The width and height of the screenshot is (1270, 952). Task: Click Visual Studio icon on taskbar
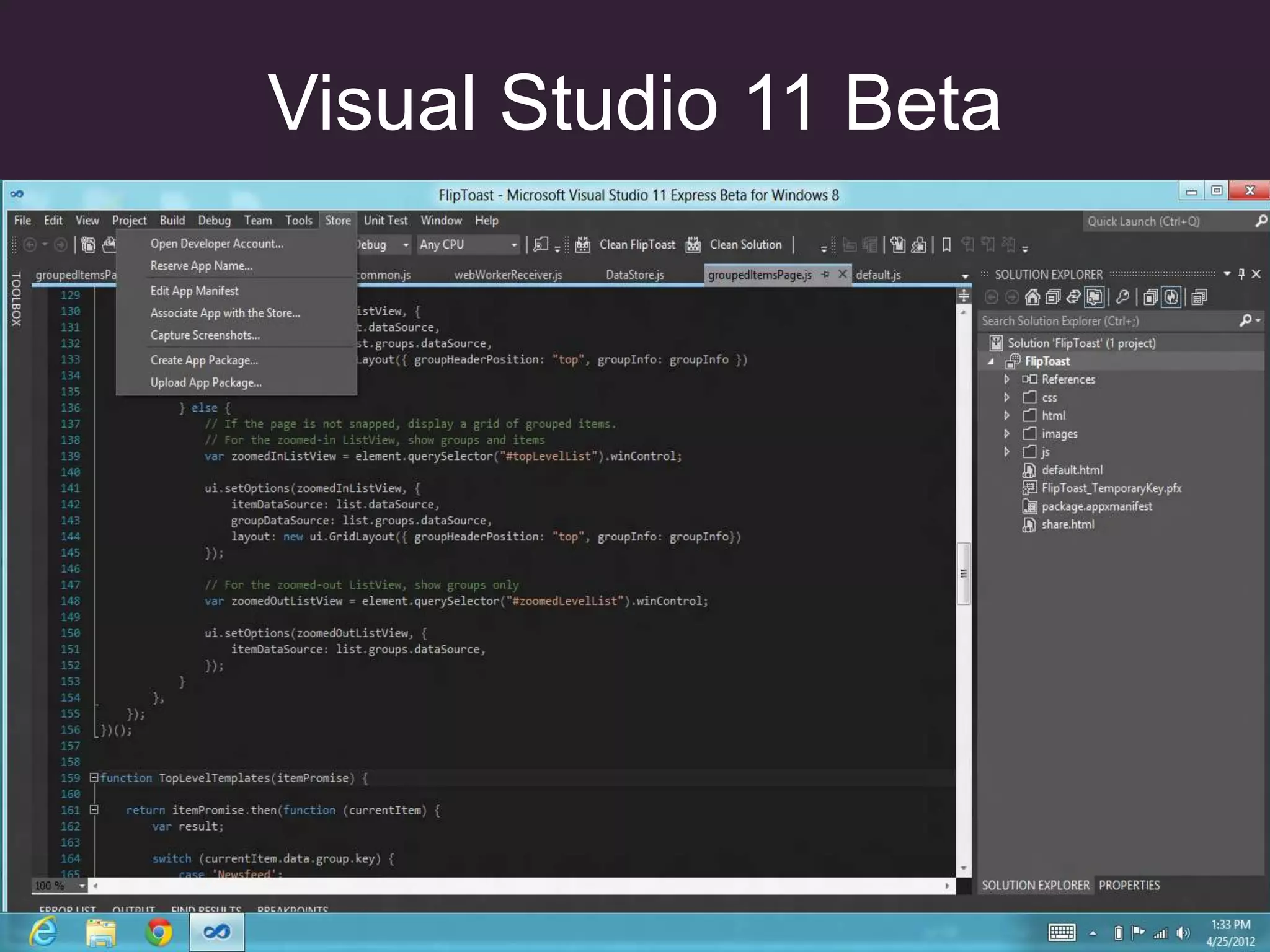[x=216, y=932]
